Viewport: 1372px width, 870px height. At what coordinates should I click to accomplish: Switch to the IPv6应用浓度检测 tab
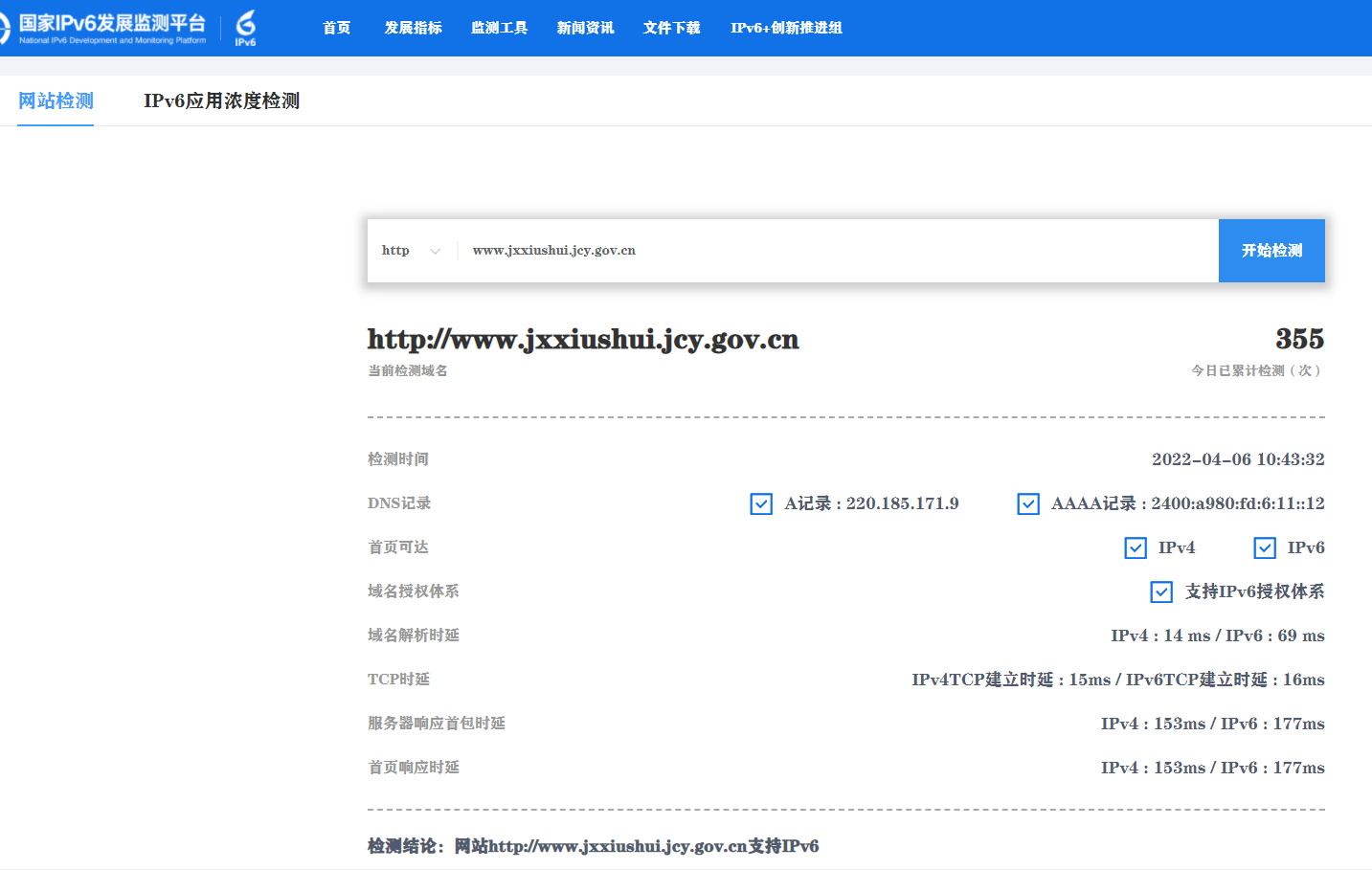coord(222,100)
